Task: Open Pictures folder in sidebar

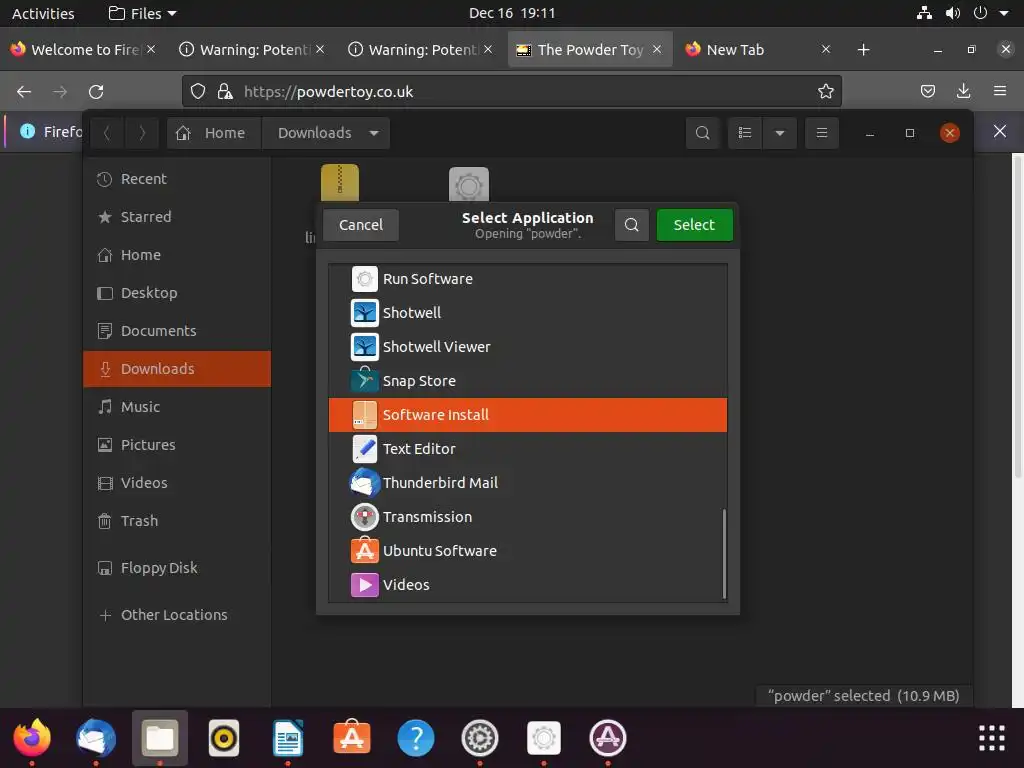Action: [177, 445]
